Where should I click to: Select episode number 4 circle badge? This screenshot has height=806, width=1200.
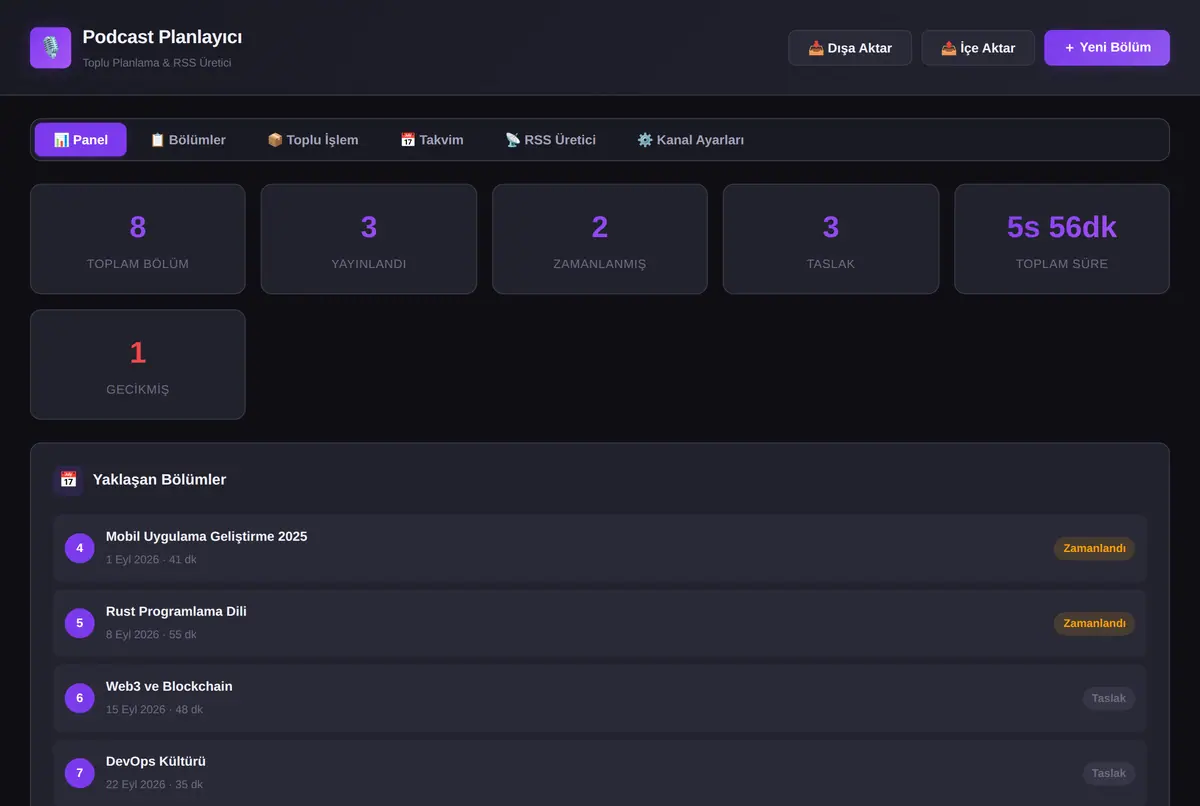(80, 548)
